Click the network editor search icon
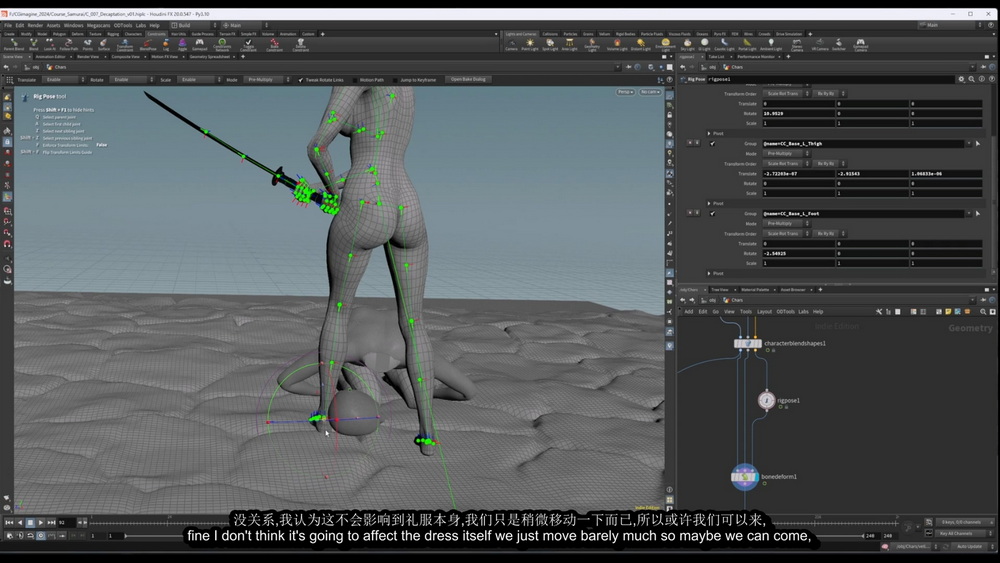The height and width of the screenshot is (563, 1000). pos(983,312)
